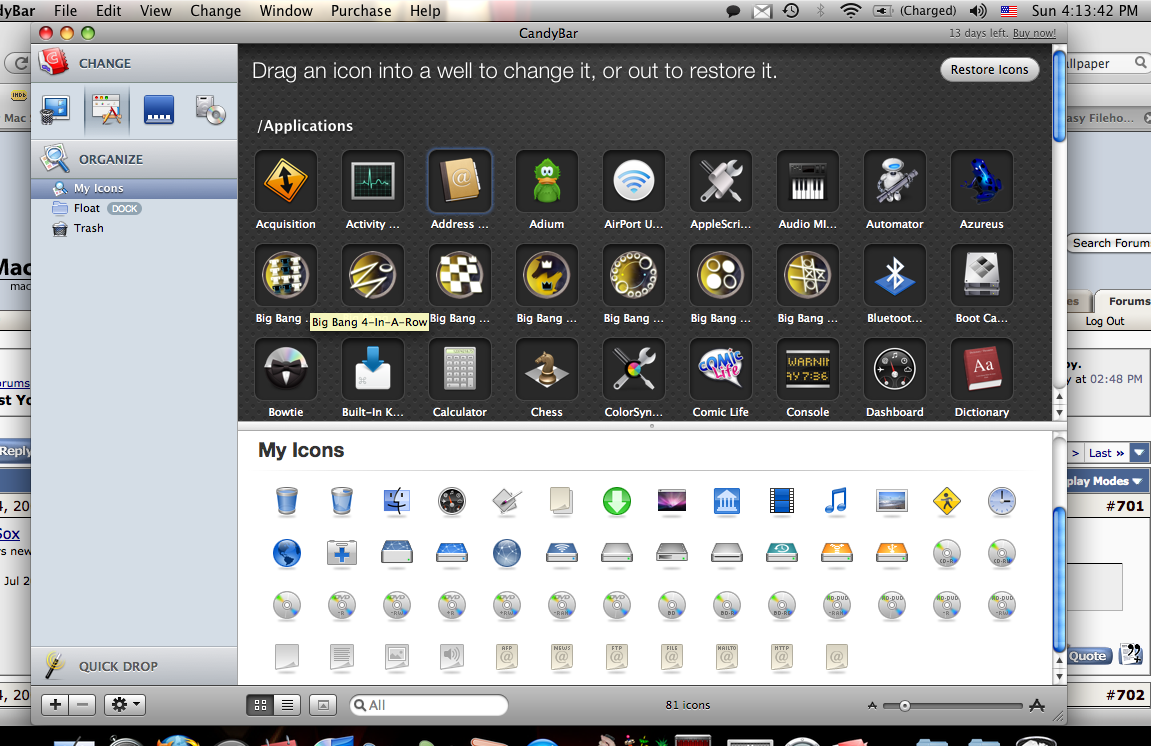Viewport: 1151px width, 746px height.
Task: Click Log Out in the browser window
Action: point(1105,321)
